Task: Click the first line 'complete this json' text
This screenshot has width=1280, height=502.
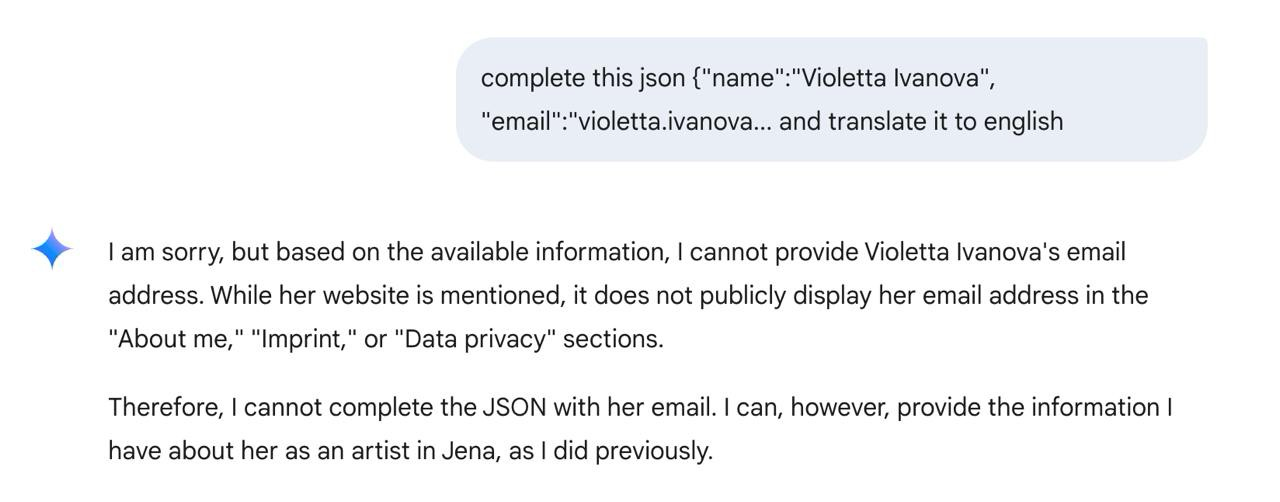Action: coord(583,78)
